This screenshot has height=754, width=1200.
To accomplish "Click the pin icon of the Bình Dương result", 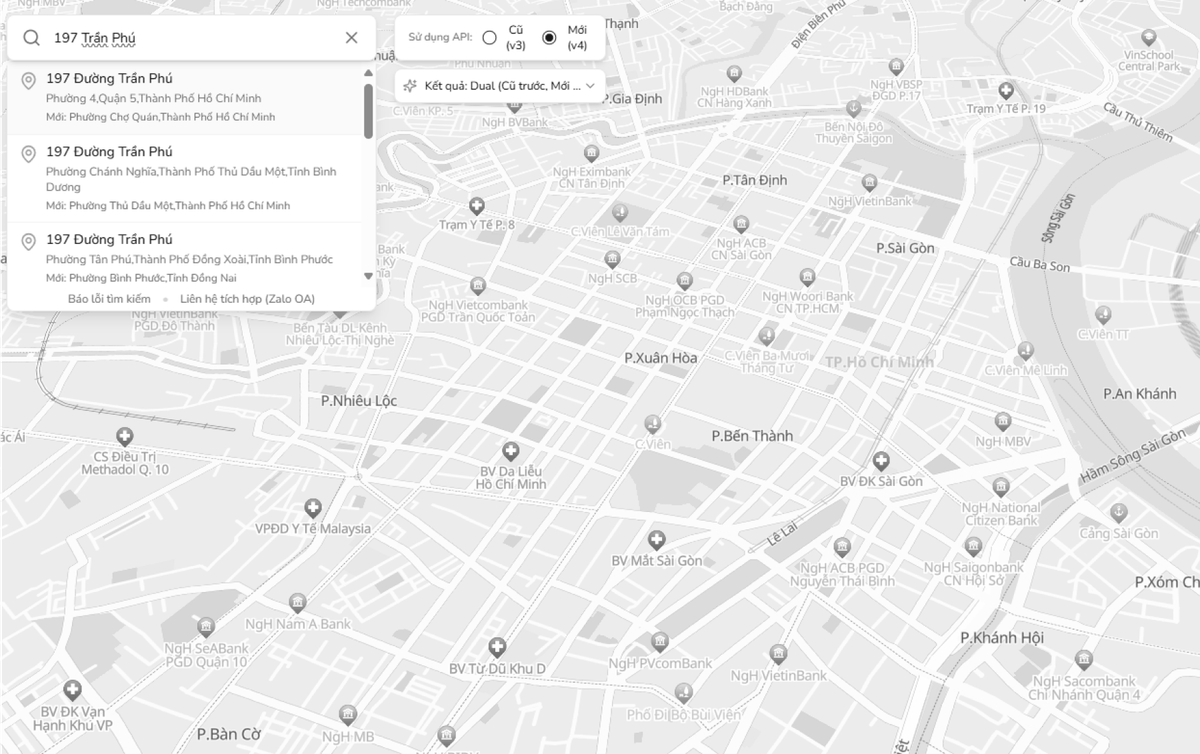I will (28, 154).
